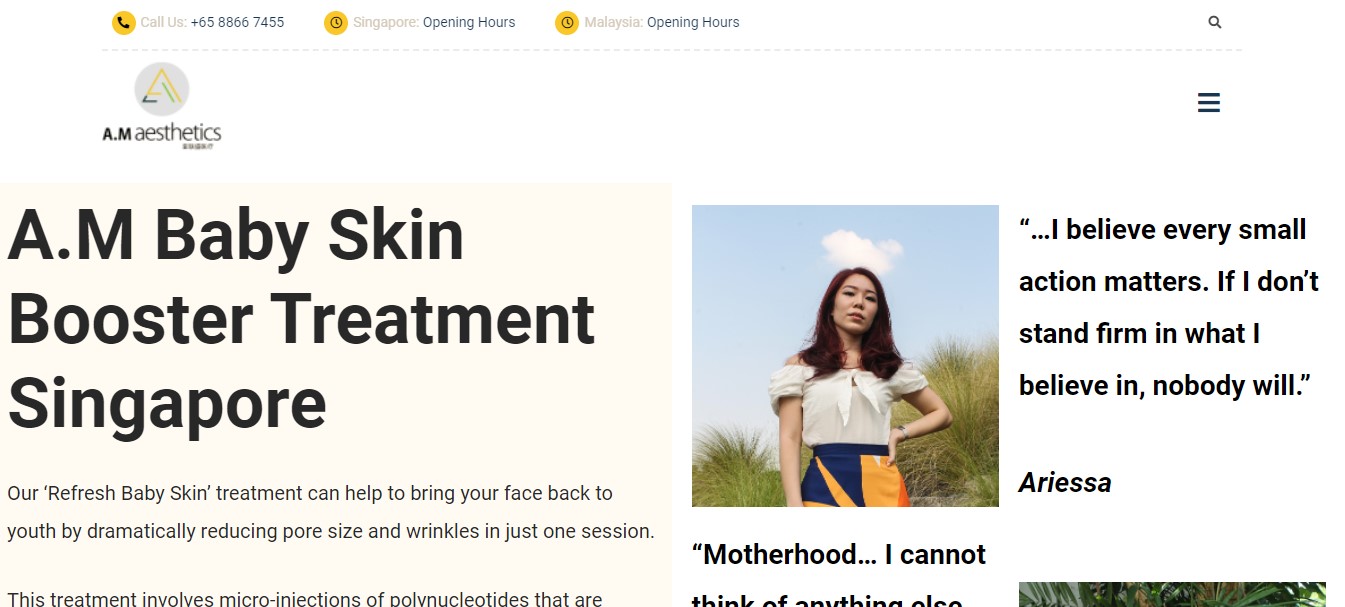The image size is (1345, 607).
Task: Open the search magnifier icon
Action: tap(1215, 22)
